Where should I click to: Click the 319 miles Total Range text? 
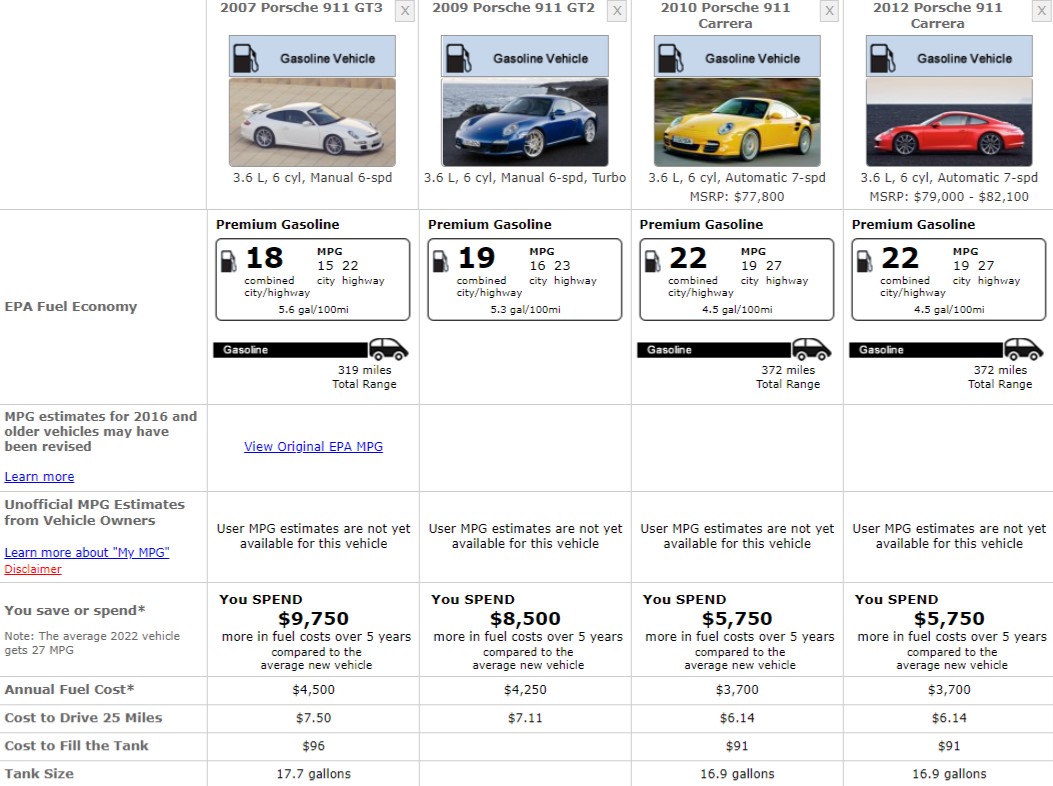[x=365, y=377]
